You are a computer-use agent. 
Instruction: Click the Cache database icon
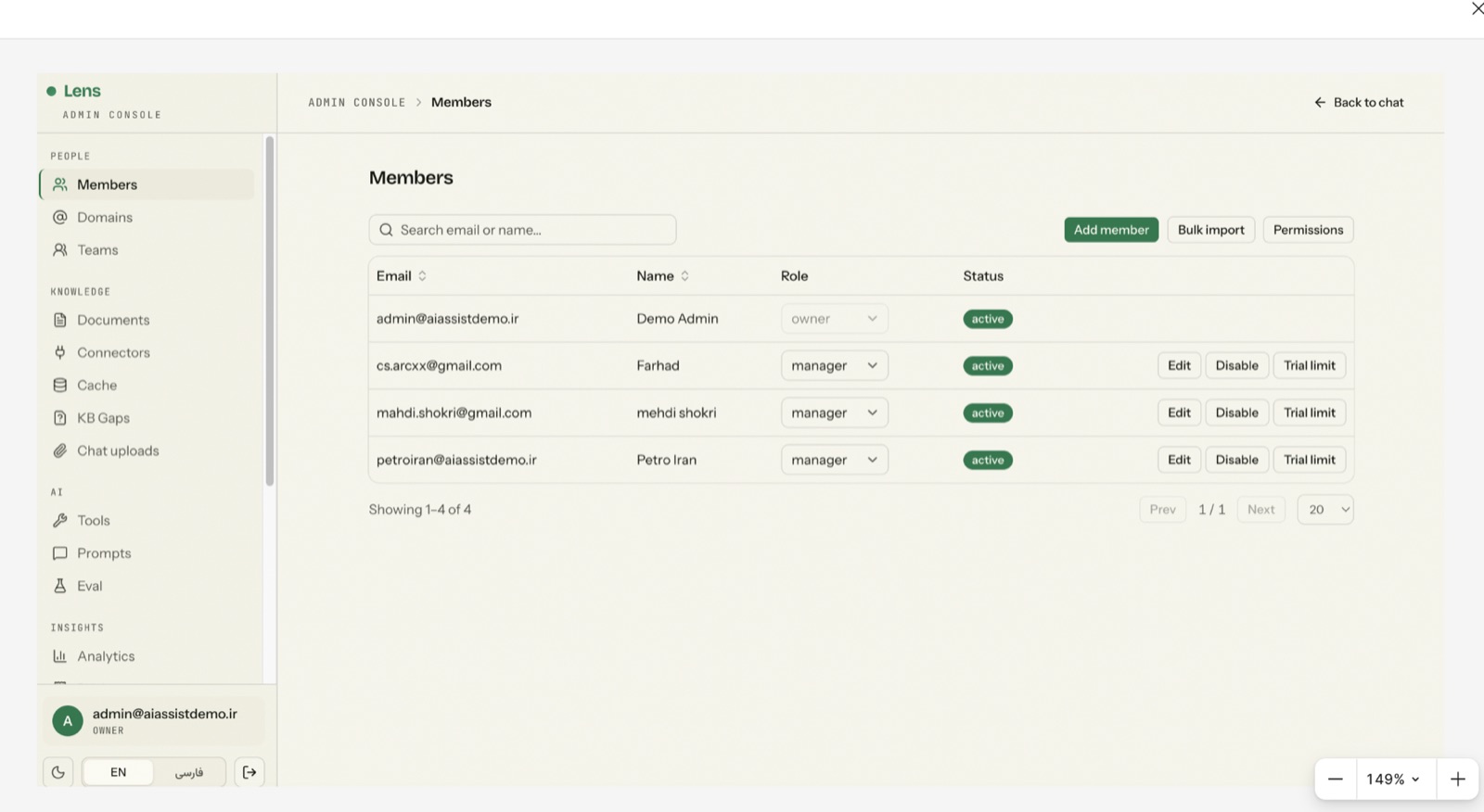pyautogui.click(x=60, y=386)
